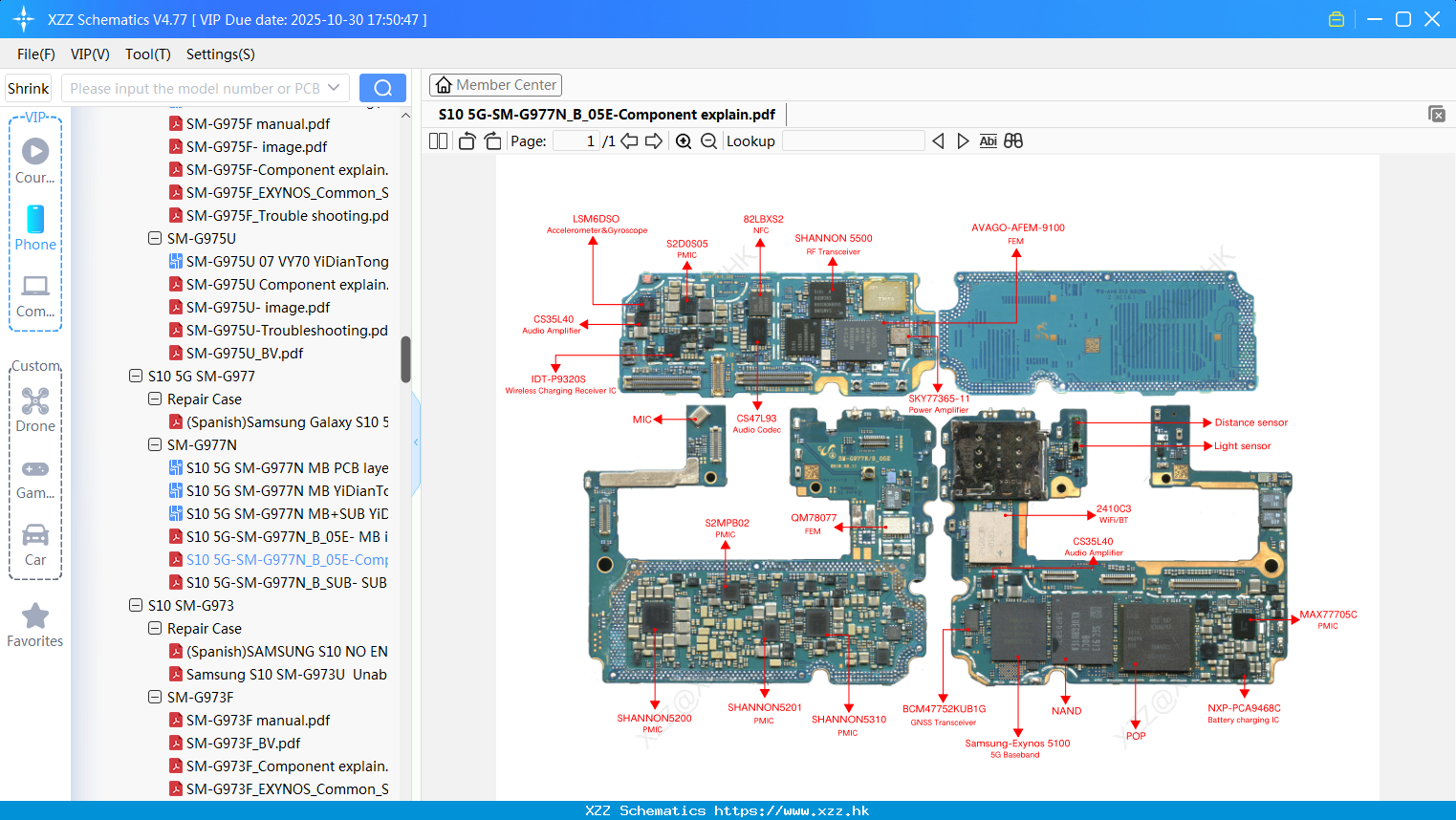Rotate the page clockwise

coord(492,141)
